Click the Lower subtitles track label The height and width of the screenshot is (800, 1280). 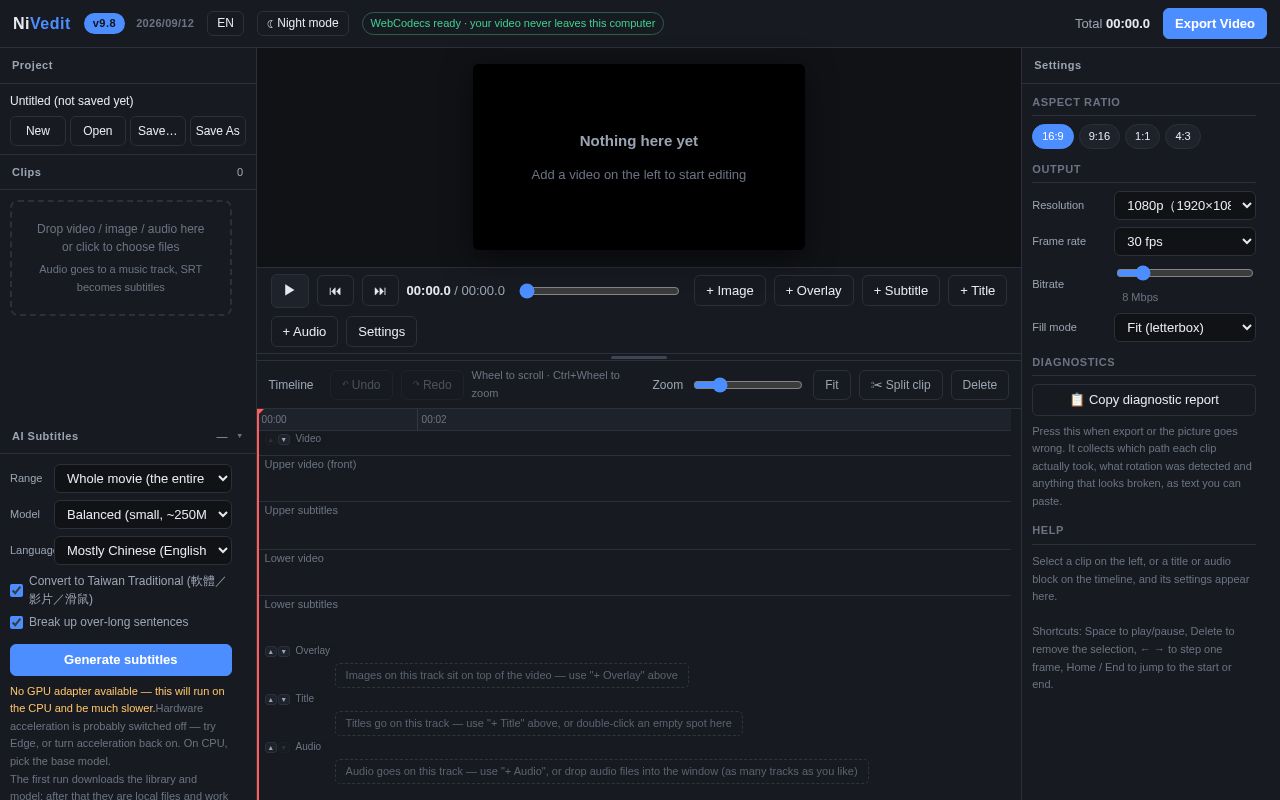tap(301, 604)
